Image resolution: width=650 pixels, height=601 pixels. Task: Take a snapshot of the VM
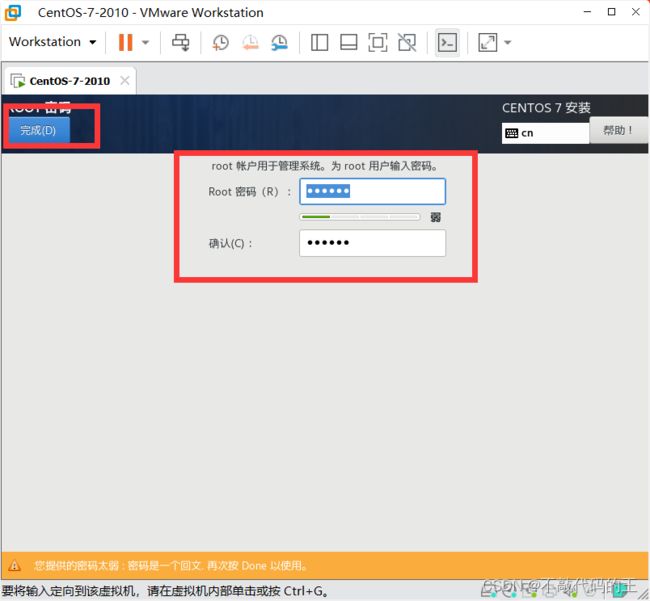(221, 42)
